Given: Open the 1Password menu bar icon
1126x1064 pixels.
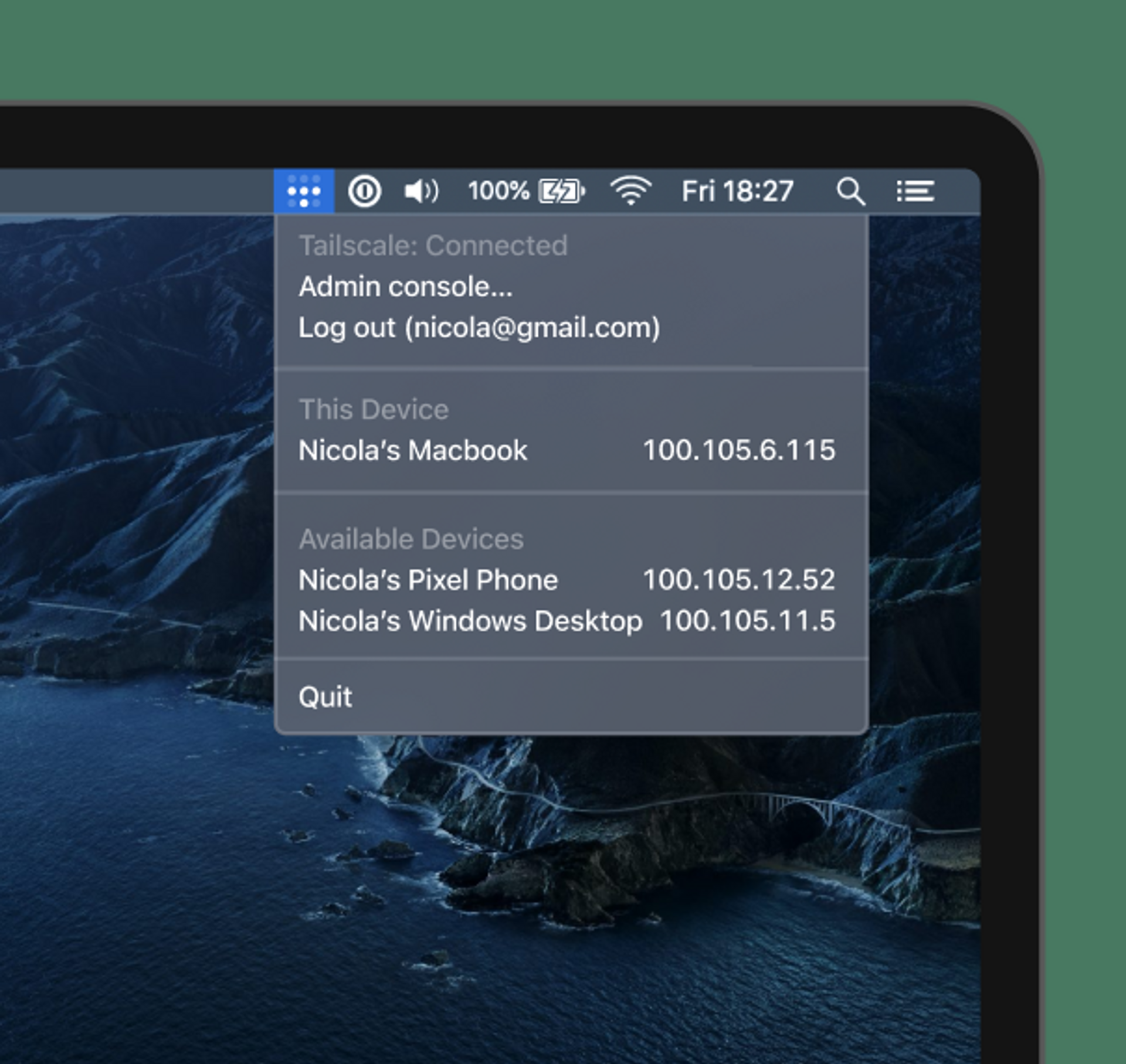Looking at the screenshot, I should click(x=364, y=191).
